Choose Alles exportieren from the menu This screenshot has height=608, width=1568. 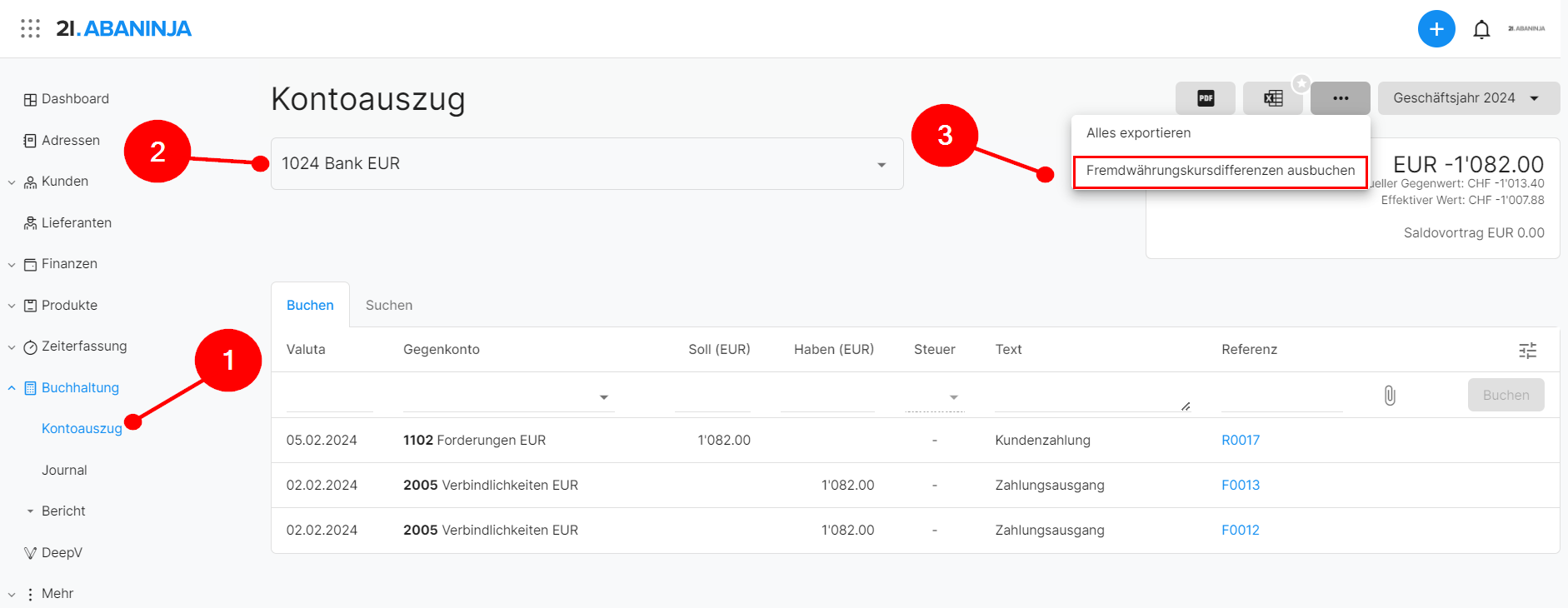click(1138, 133)
